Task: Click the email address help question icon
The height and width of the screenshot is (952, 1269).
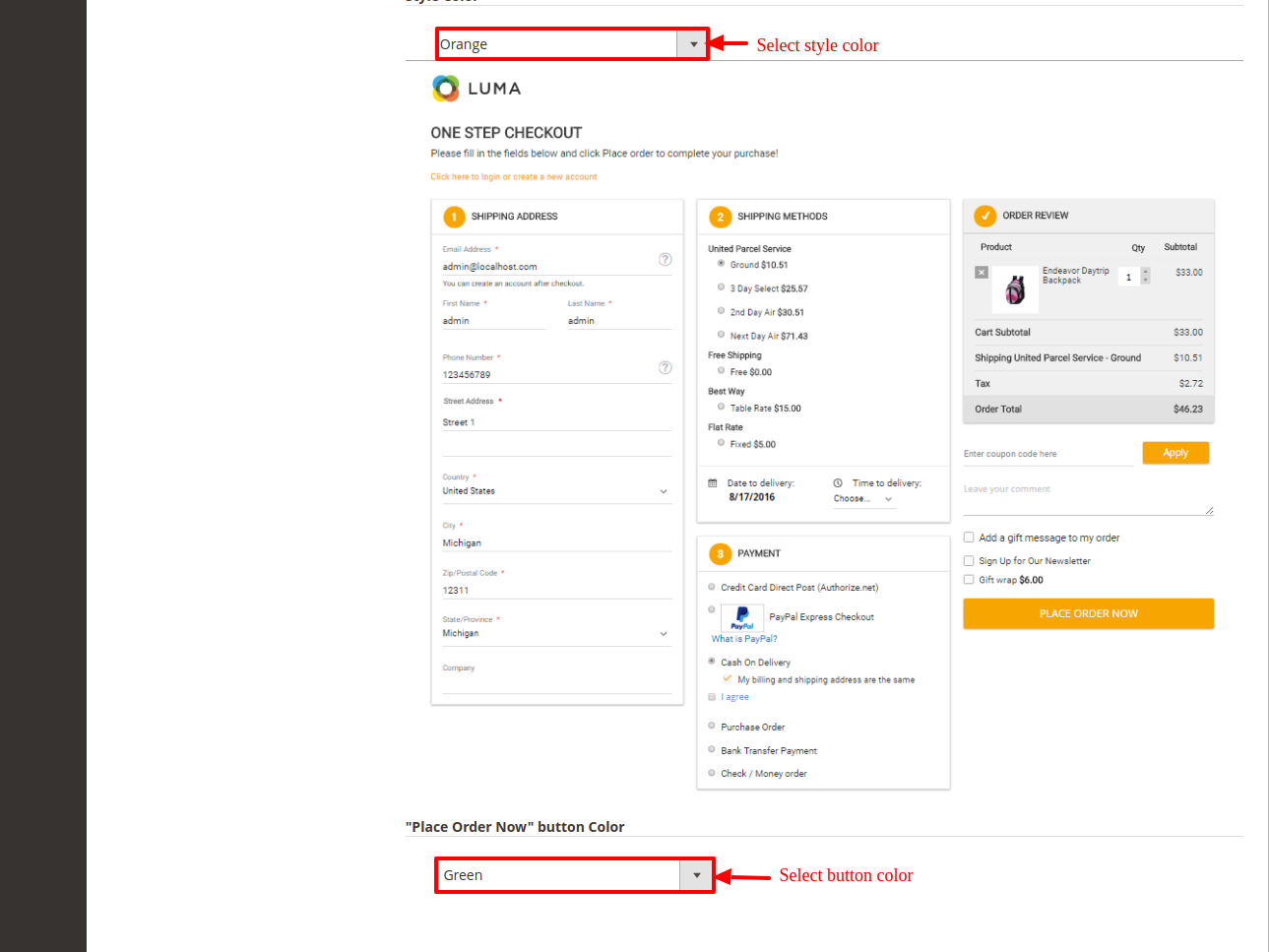Action: coord(665,260)
